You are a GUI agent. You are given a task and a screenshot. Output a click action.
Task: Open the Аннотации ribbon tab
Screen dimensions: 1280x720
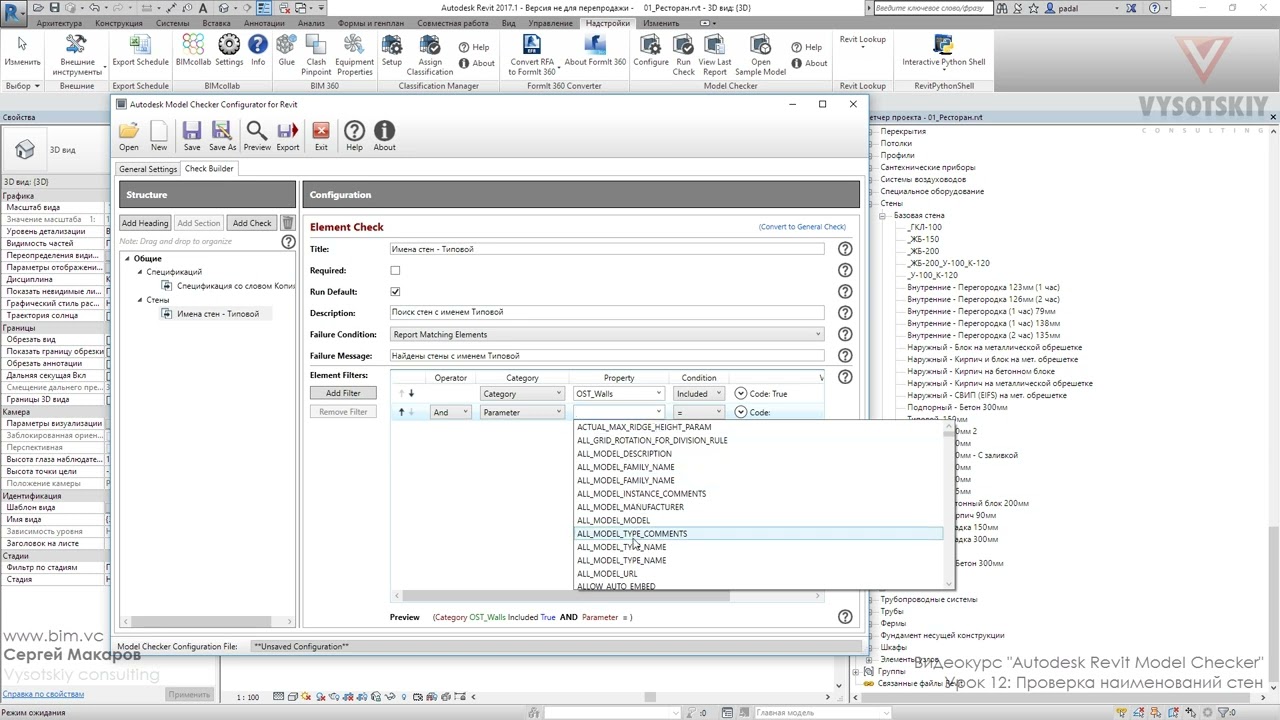click(264, 23)
